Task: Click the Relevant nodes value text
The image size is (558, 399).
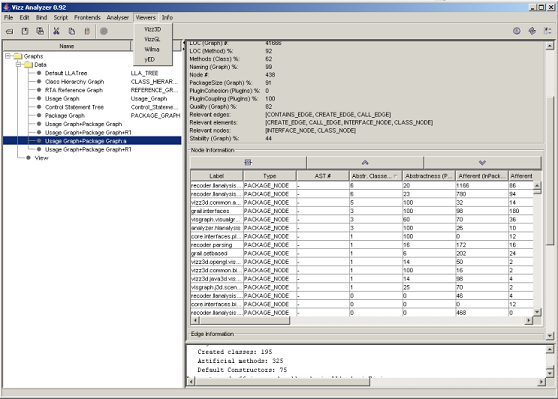Action: (x=310, y=131)
